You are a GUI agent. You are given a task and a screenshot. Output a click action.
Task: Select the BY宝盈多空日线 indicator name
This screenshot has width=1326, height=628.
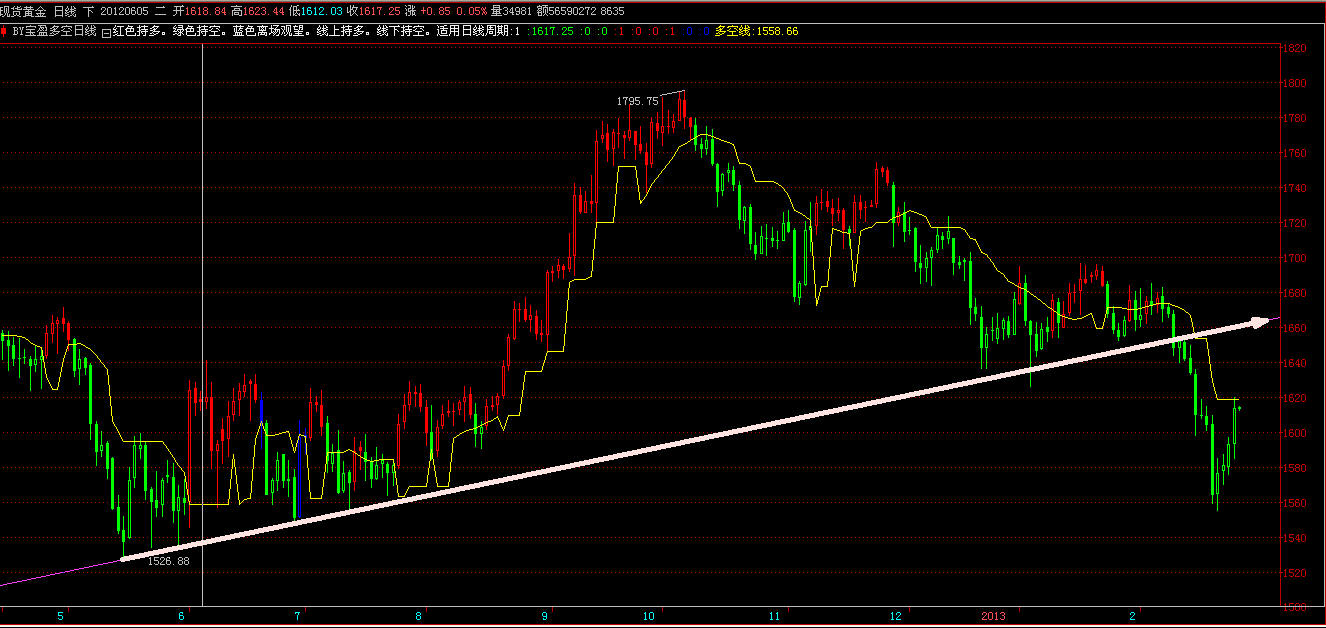[55, 32]
